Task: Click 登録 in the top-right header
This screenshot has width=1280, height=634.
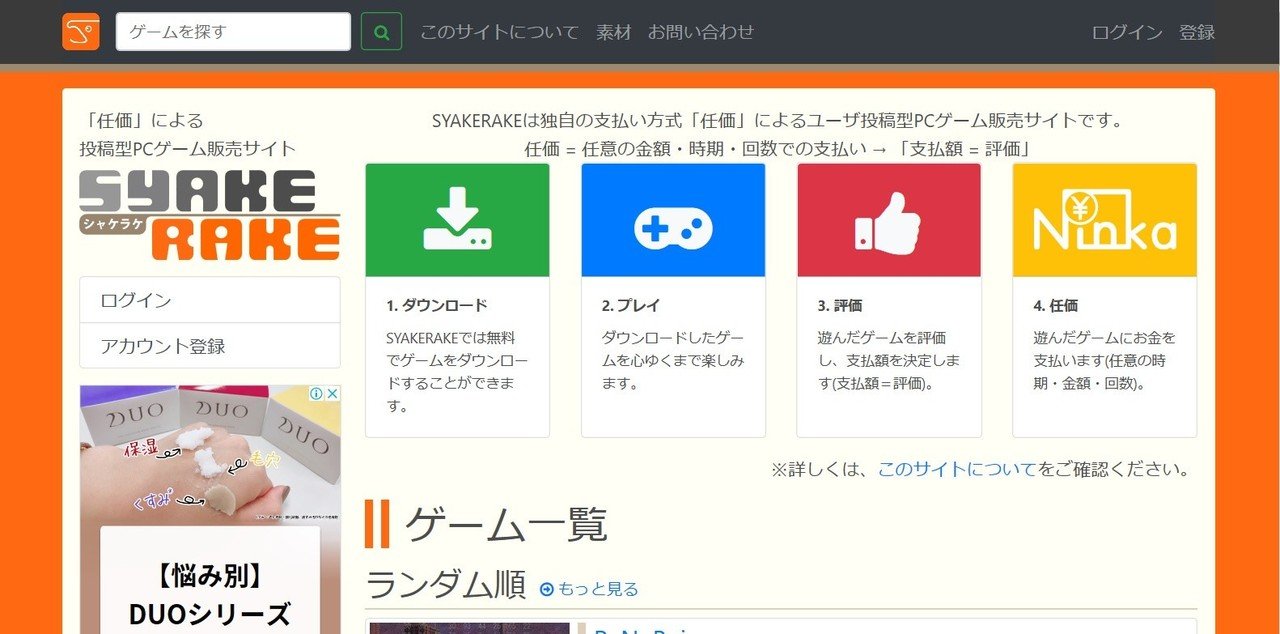Action: (x=1197, y=32)
